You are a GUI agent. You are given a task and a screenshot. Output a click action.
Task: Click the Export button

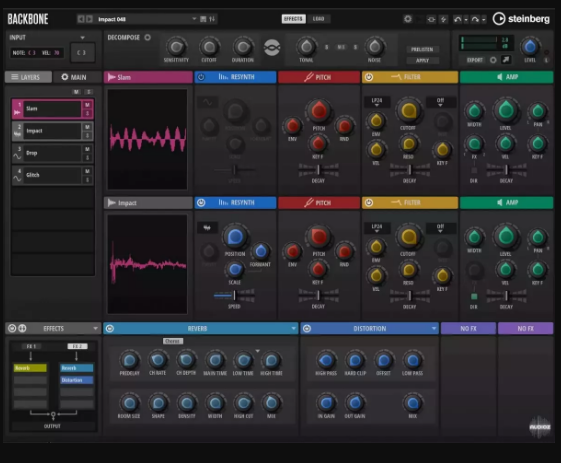475,60
